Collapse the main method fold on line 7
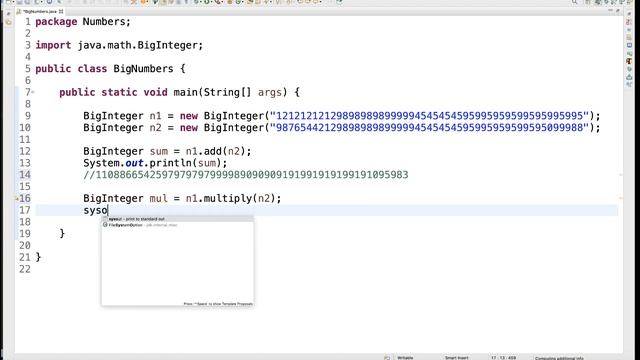Viewport: 640px width, 360px height. point(33,92)
